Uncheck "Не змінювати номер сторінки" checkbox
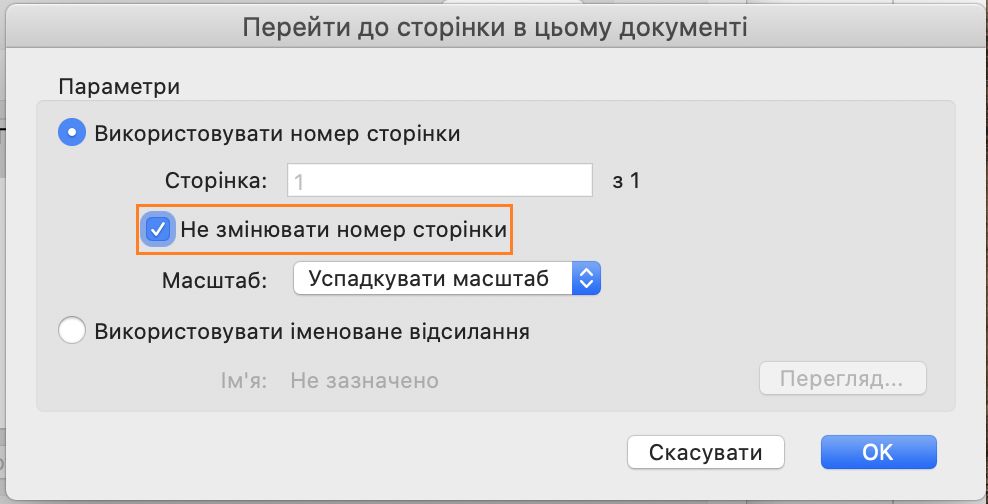 pyautogui.click(x=158, y=229)
